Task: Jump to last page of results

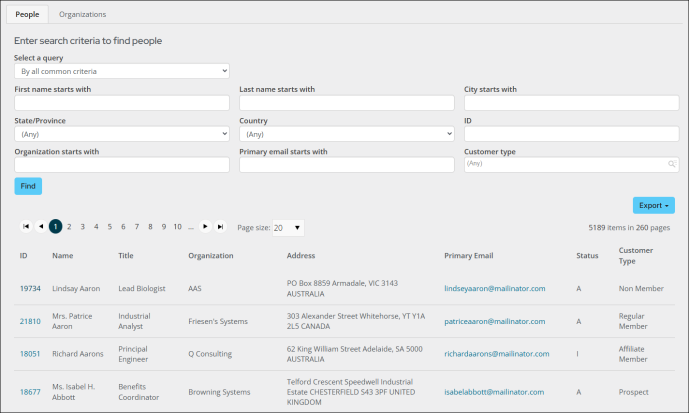Action: 220,227
